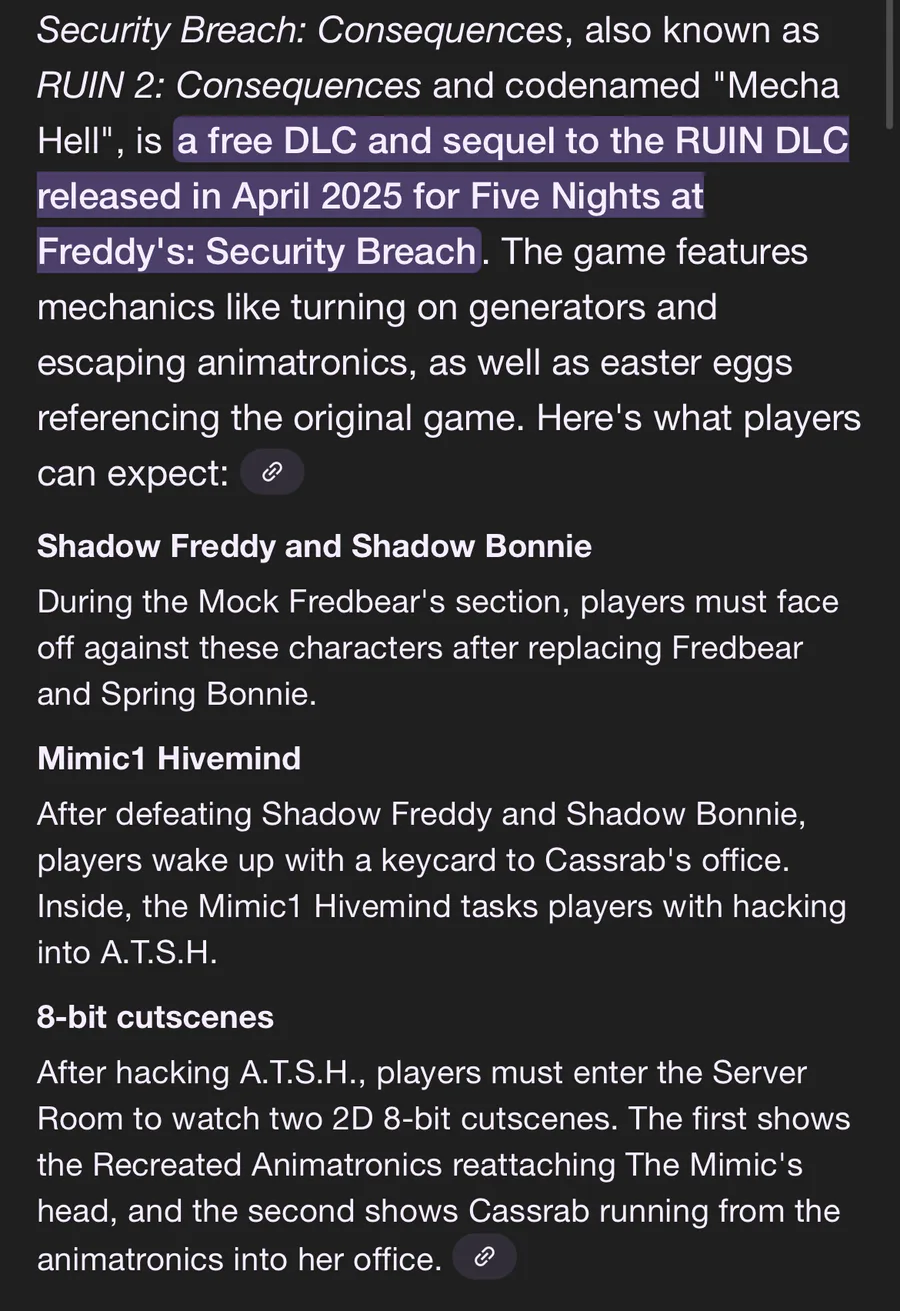Click the italic "Security Breach: Consequences" title
The image size is (900, 1311).
[x=300, y=31]
